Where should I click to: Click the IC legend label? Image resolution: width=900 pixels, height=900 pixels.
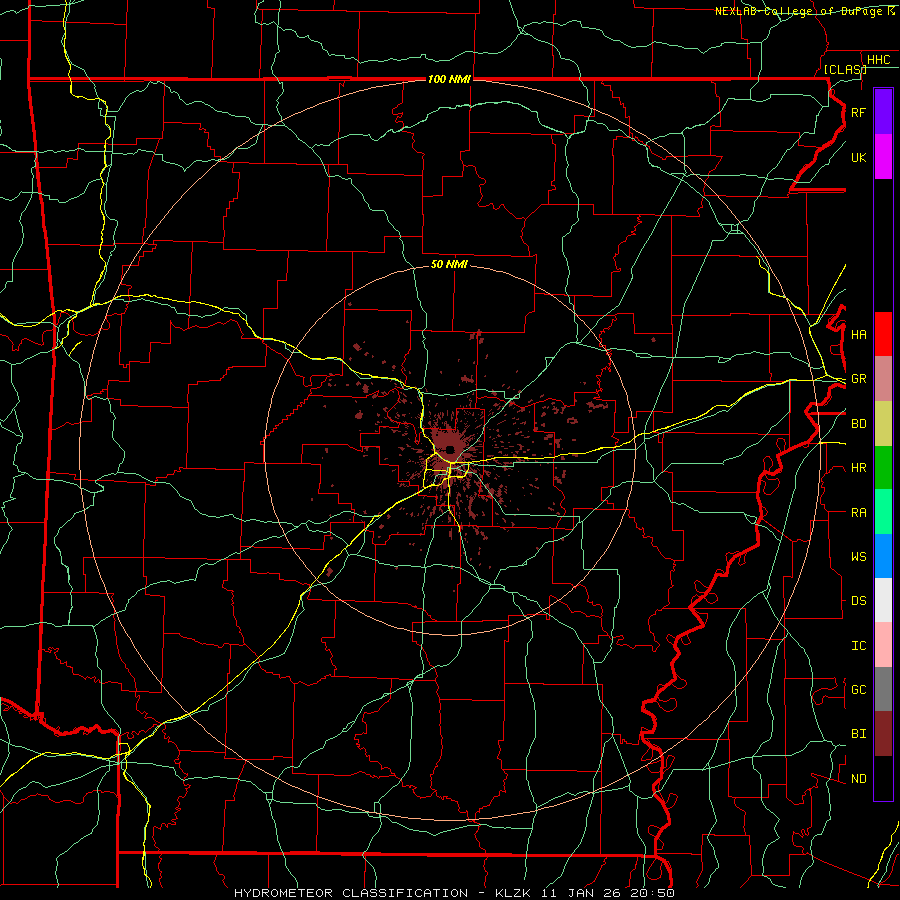(x=859, y=646)
